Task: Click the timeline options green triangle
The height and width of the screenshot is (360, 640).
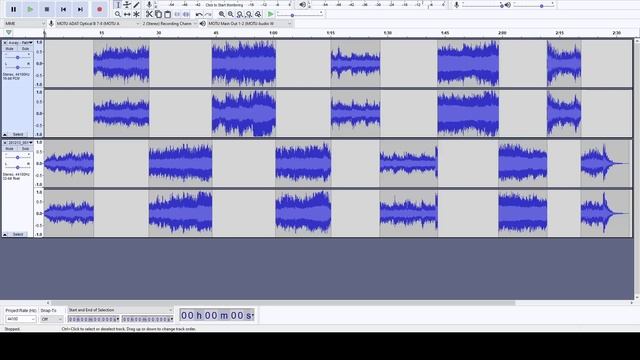Action: tap(9, 33)
